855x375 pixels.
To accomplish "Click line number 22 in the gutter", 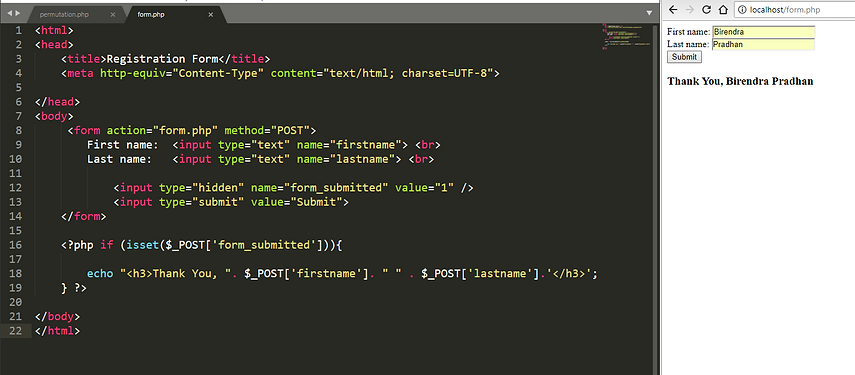I will 15,330.
